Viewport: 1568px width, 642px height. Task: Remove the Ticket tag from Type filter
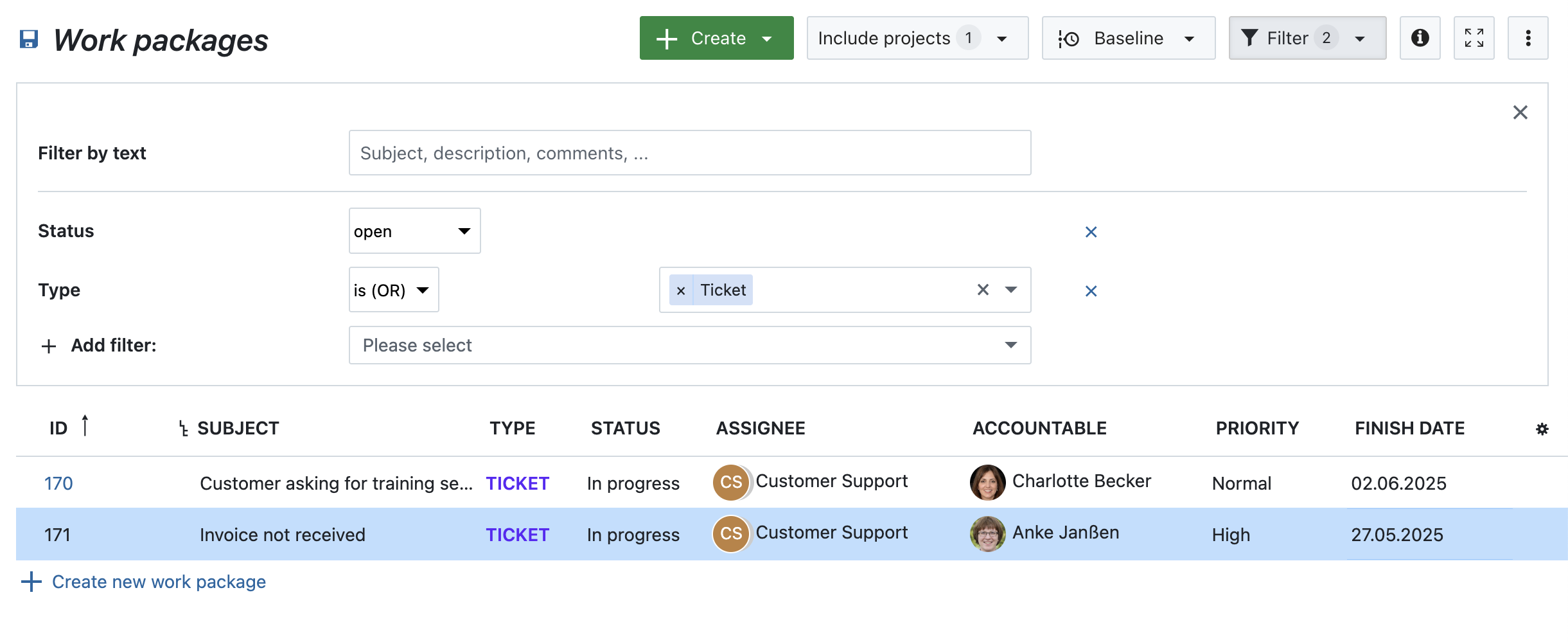tap(681, 290)
